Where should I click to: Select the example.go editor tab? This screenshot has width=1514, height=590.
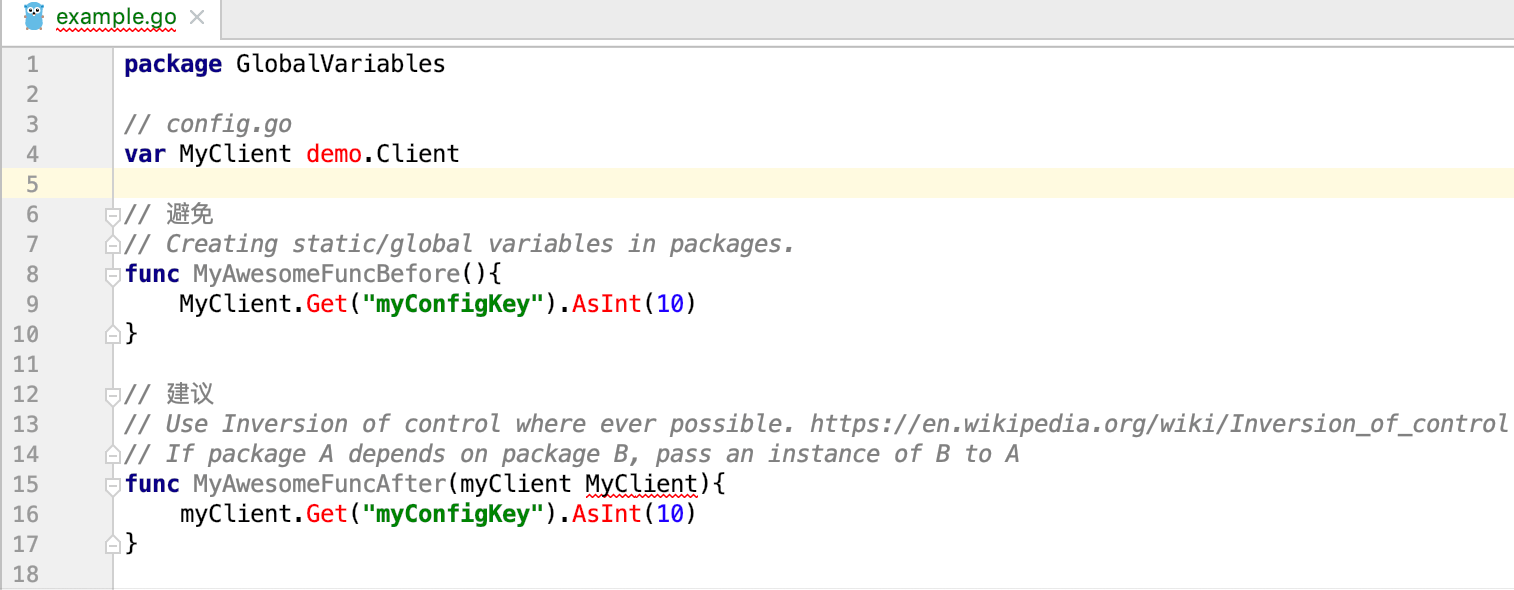[113, 17]
